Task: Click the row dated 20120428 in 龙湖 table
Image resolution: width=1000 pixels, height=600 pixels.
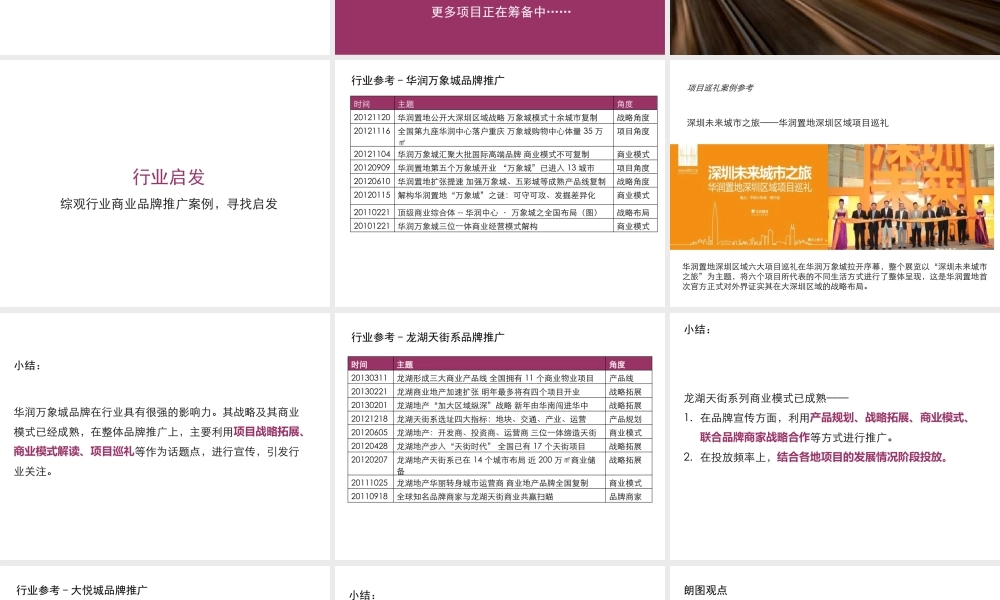Action: pos(500,446)
